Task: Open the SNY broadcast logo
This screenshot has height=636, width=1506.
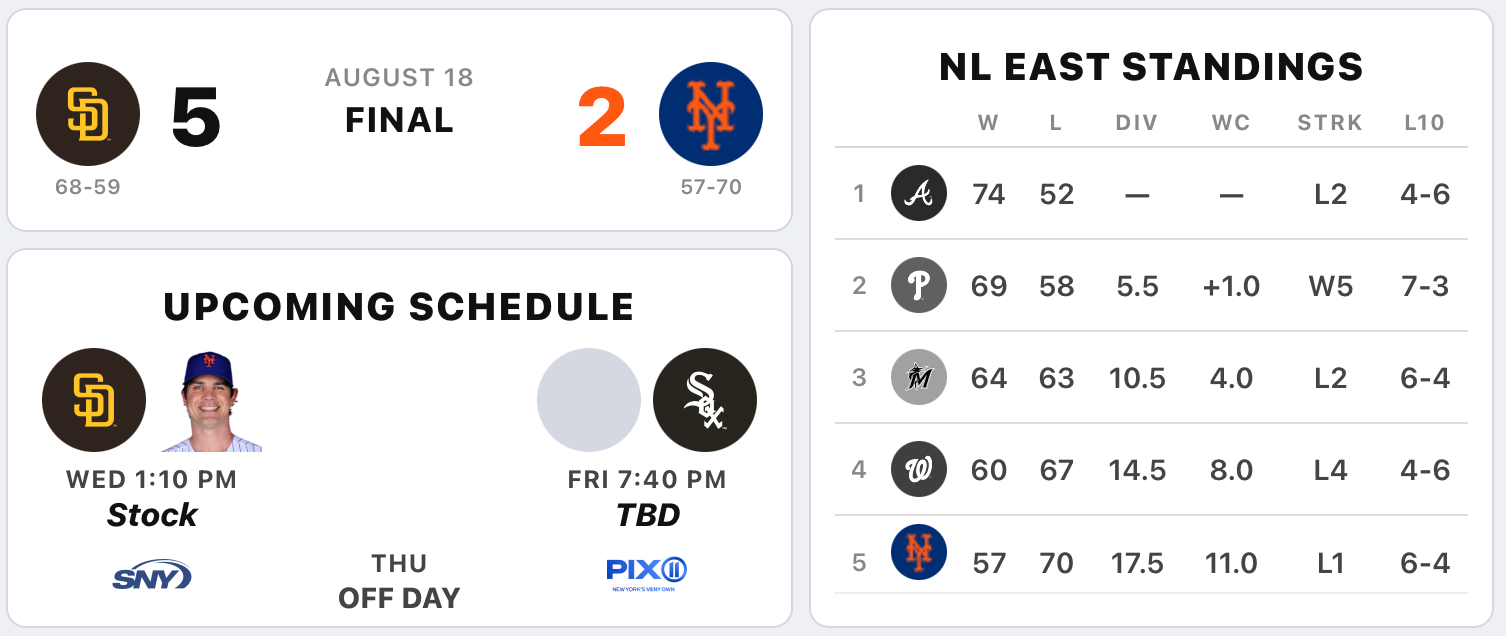Action: 152,576
